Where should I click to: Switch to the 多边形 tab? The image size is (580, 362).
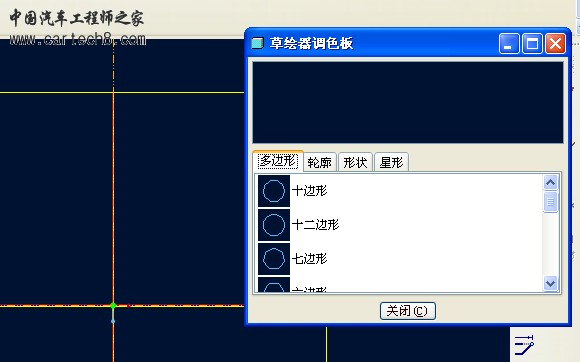[278, 161]
